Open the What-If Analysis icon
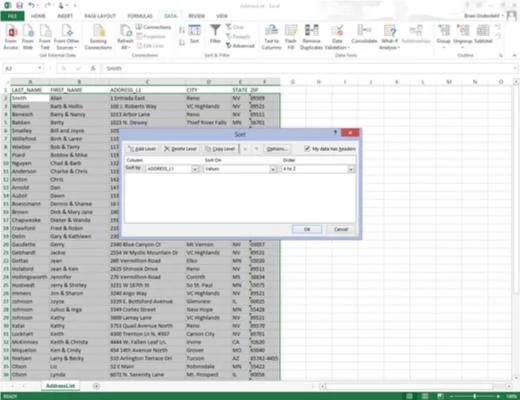 389,31
